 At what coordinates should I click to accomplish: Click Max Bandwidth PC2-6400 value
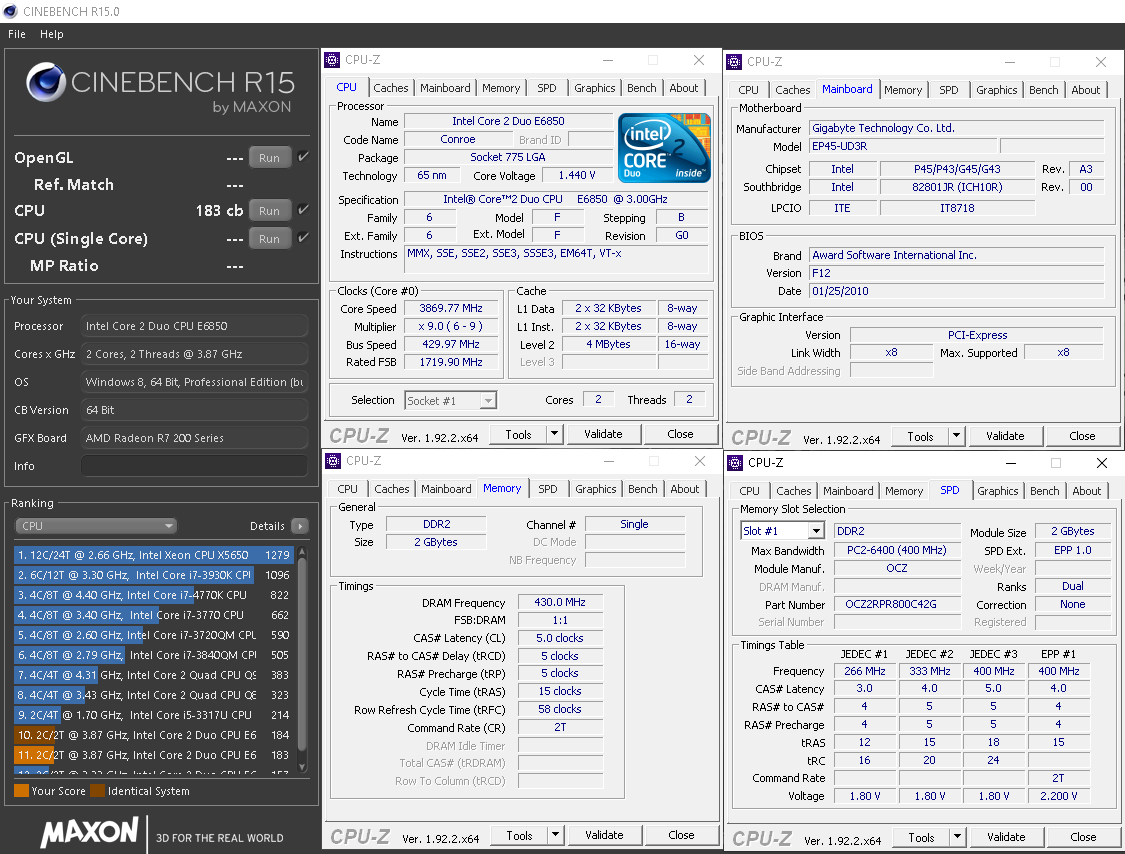pos(897,550)
